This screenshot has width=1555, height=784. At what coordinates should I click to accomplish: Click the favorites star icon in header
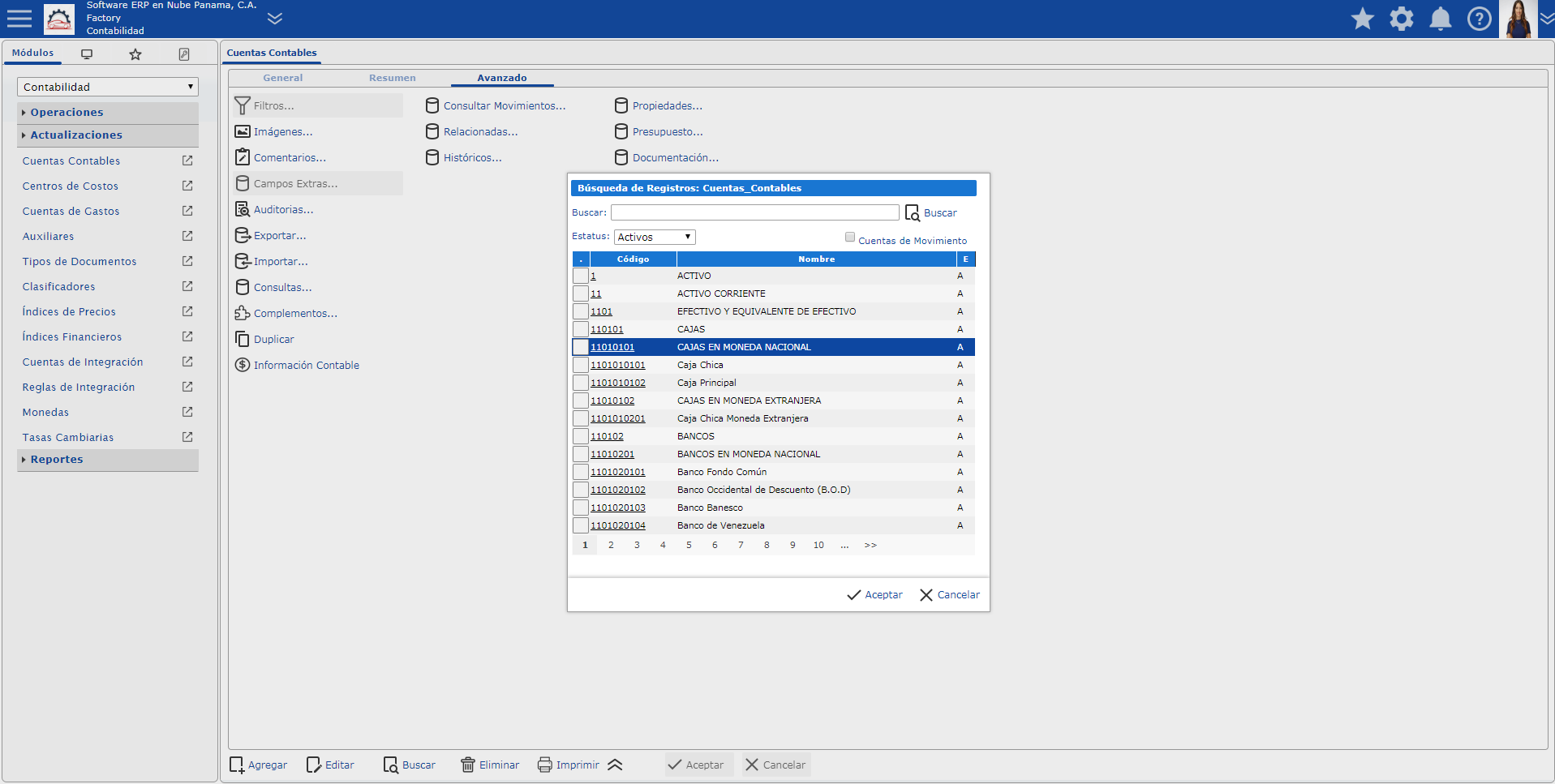(x=1362, y=19)
